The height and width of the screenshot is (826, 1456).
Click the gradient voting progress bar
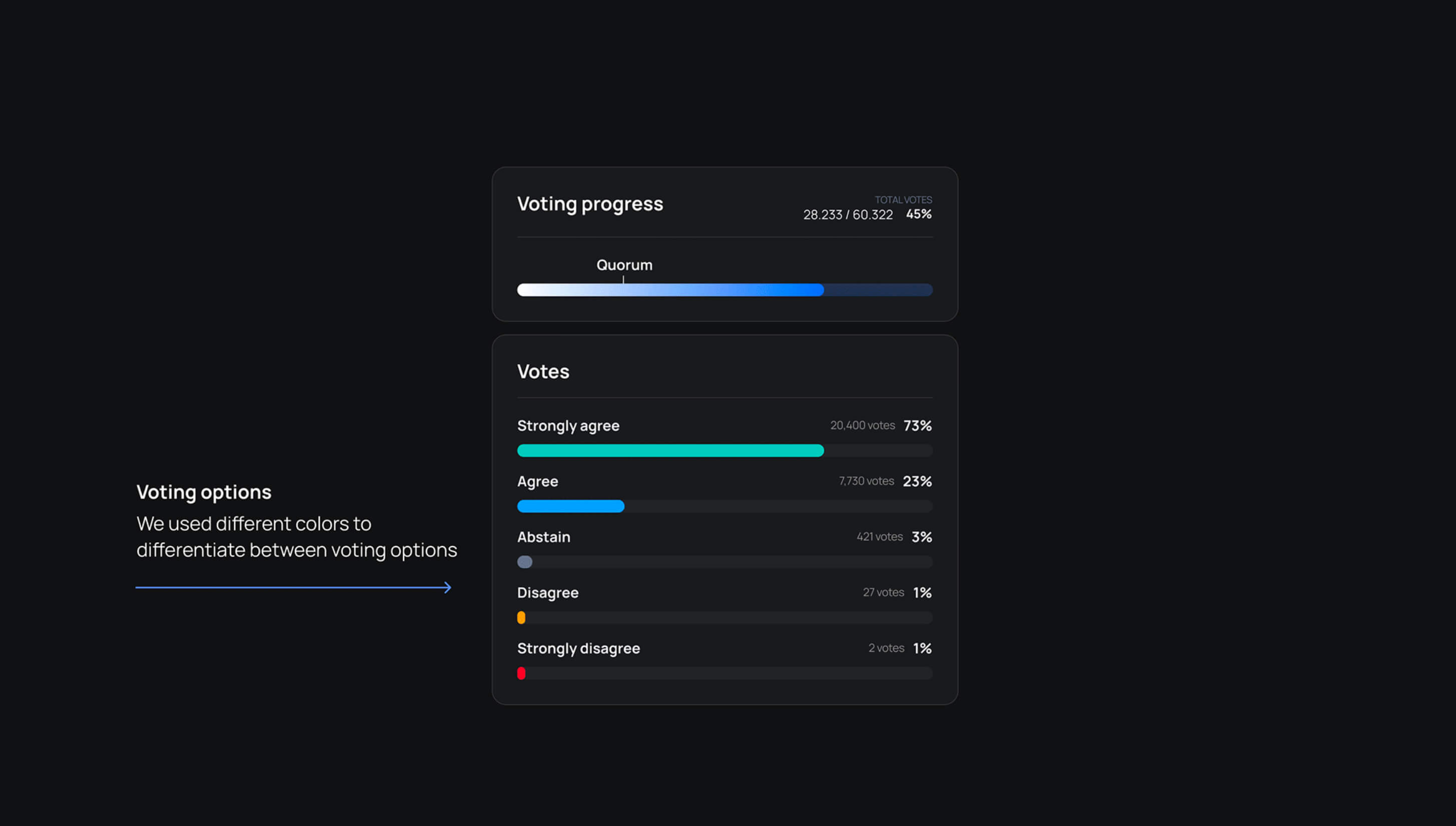coord(724,290)
